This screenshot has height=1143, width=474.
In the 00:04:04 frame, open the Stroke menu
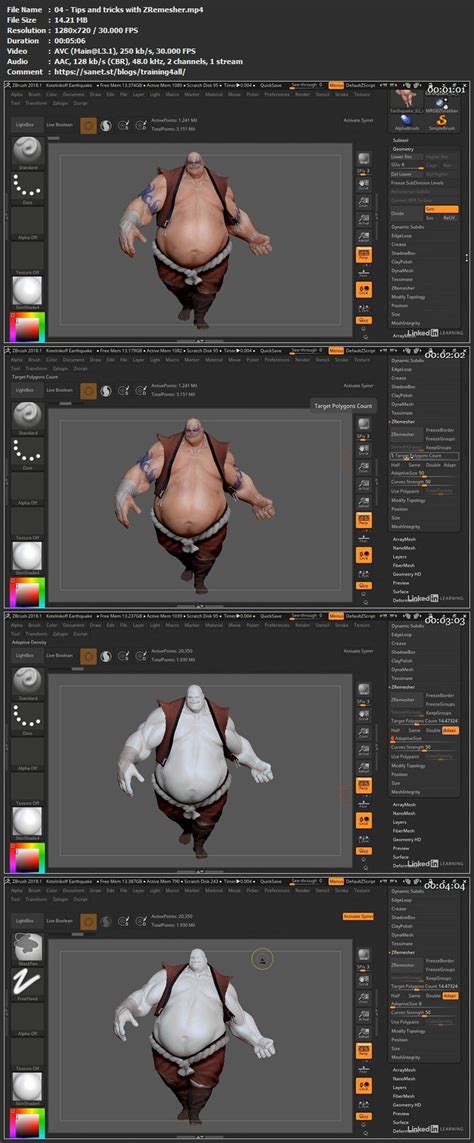[x=343, y=889]
